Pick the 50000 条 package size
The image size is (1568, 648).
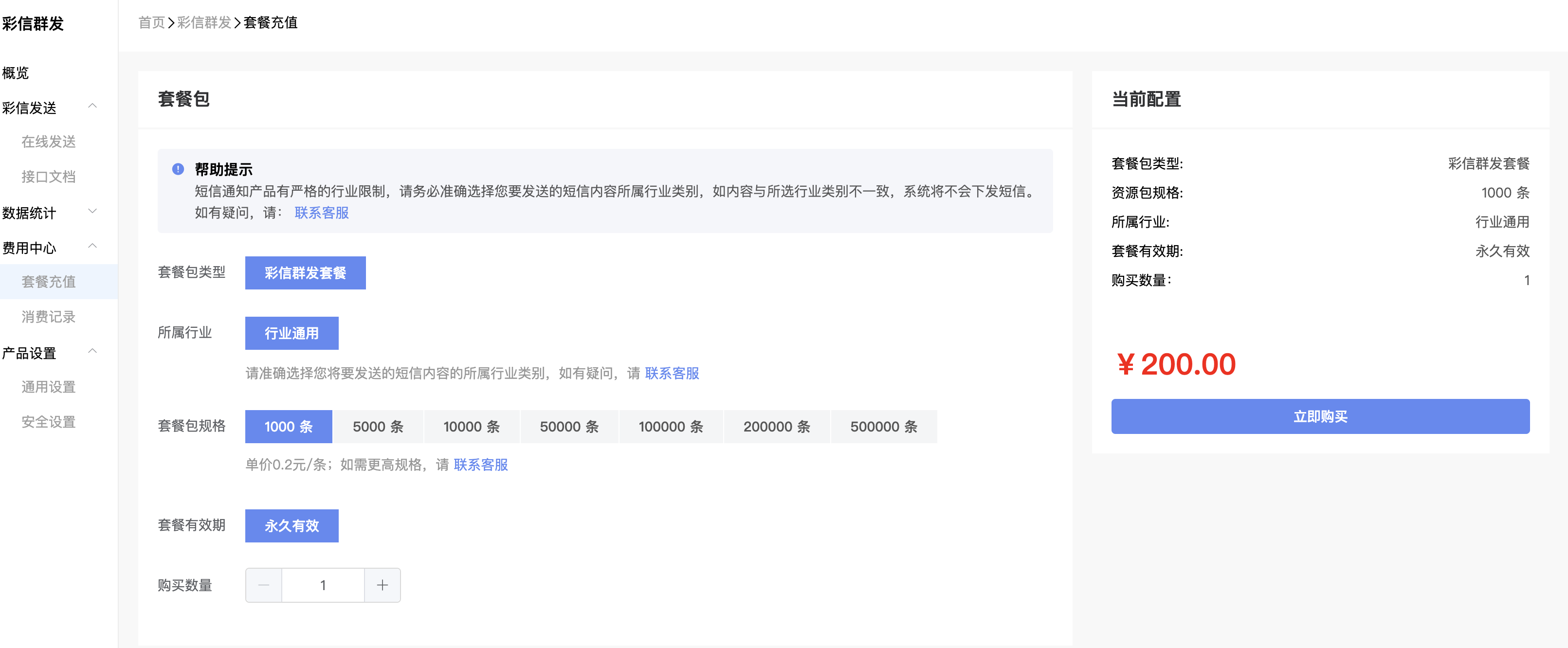569,427
